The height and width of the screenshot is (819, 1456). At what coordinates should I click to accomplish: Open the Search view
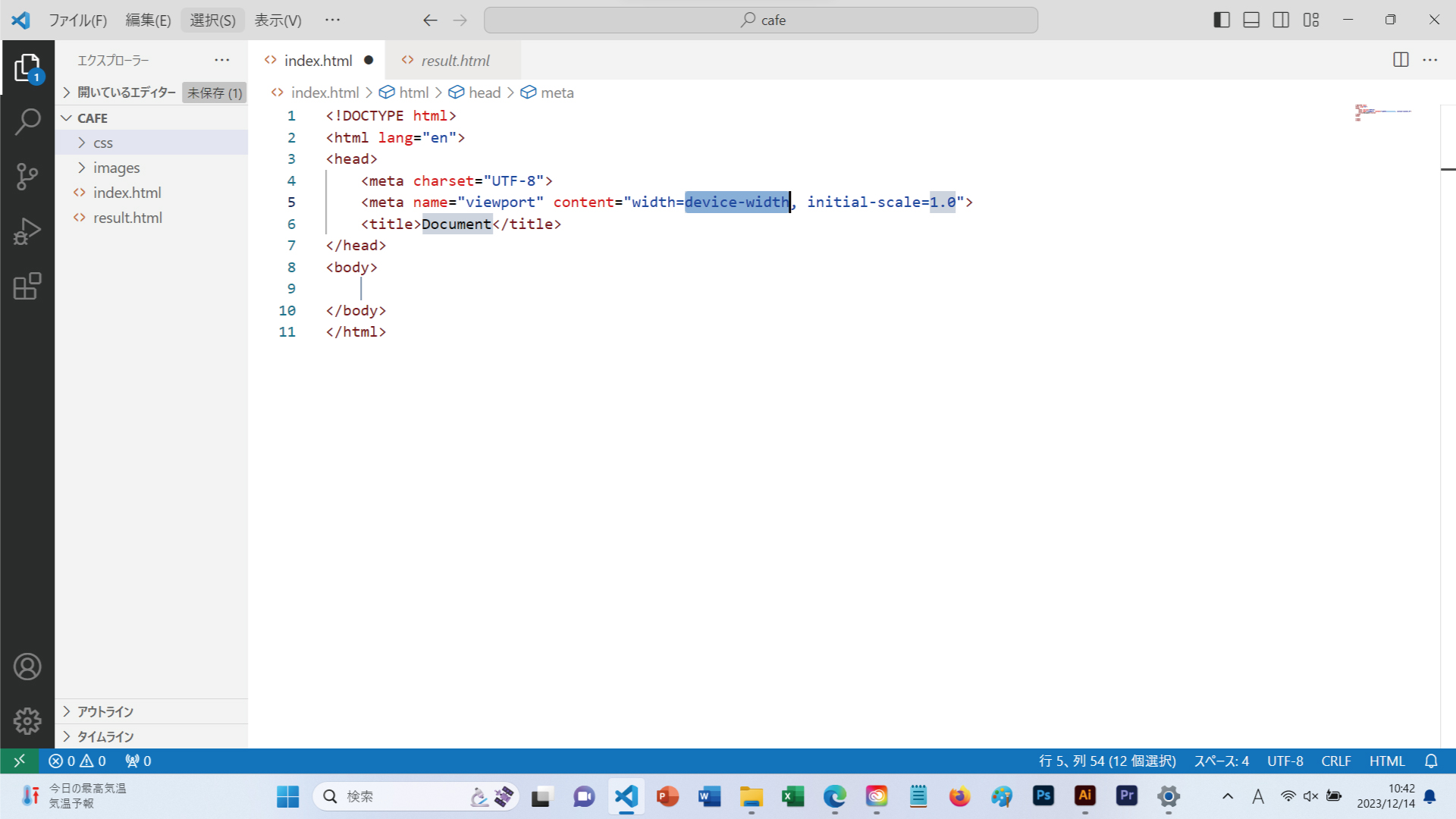[x=28, y=121]
